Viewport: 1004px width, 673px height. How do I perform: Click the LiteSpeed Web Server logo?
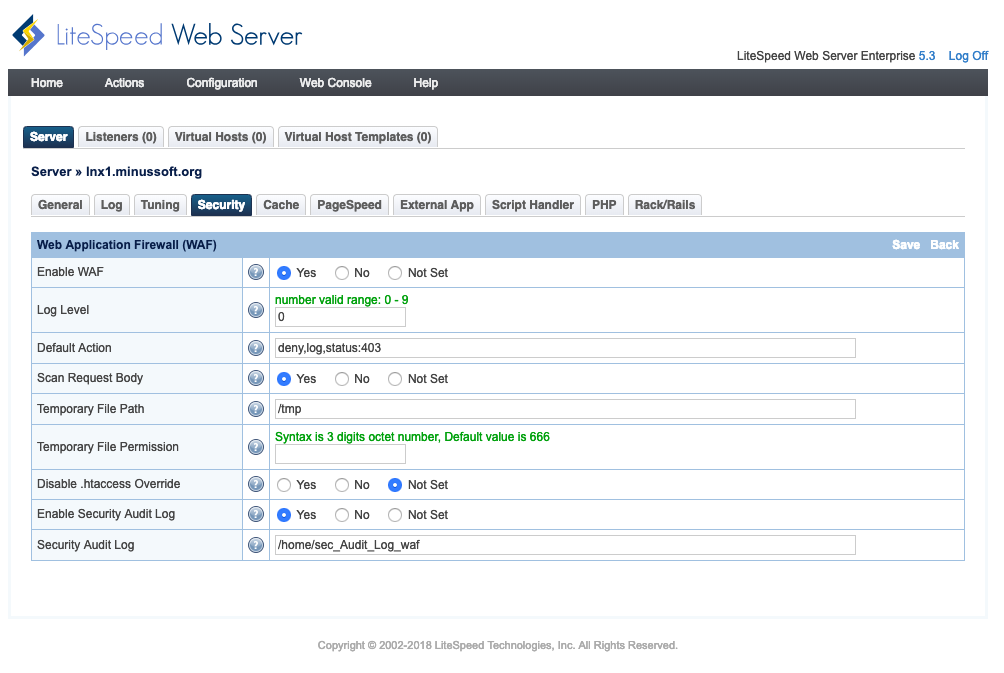tap(157, 35)
